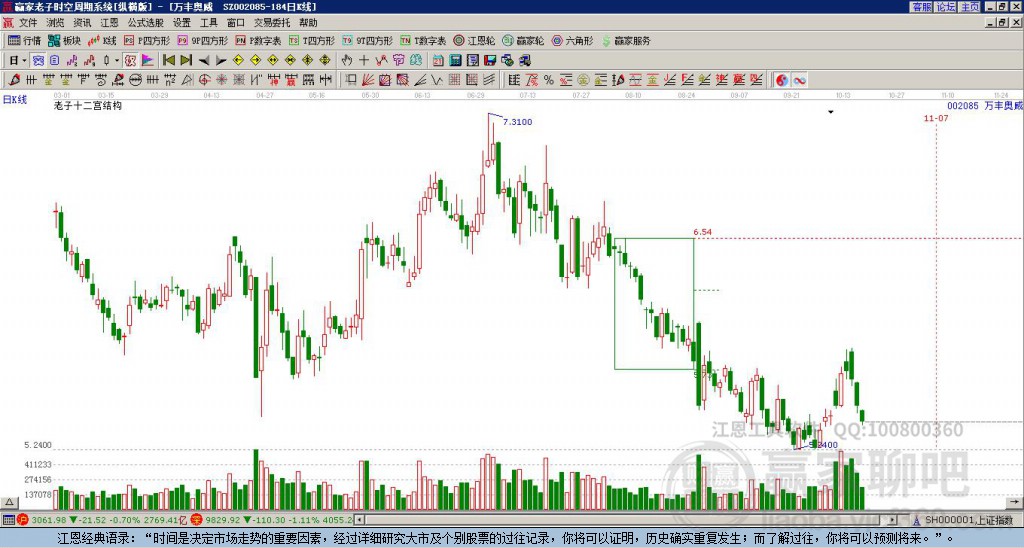
Task: Open the 赢家轮 wheel tool
Action: coord(523,40)
